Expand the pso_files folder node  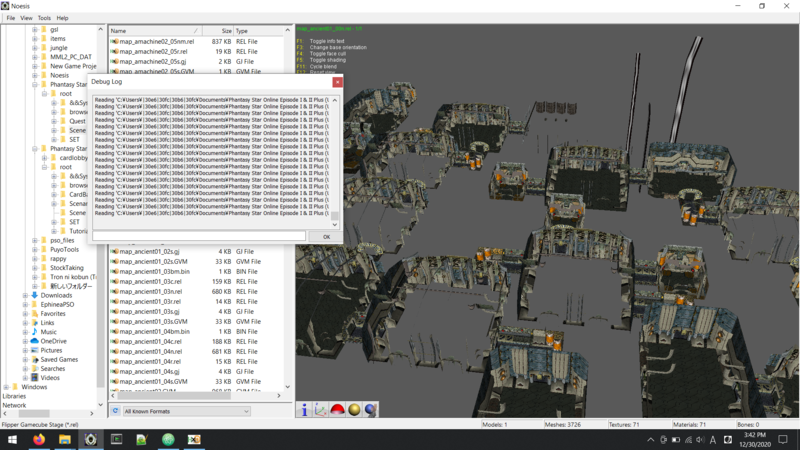pyautogui.click(x=35, y=240)
